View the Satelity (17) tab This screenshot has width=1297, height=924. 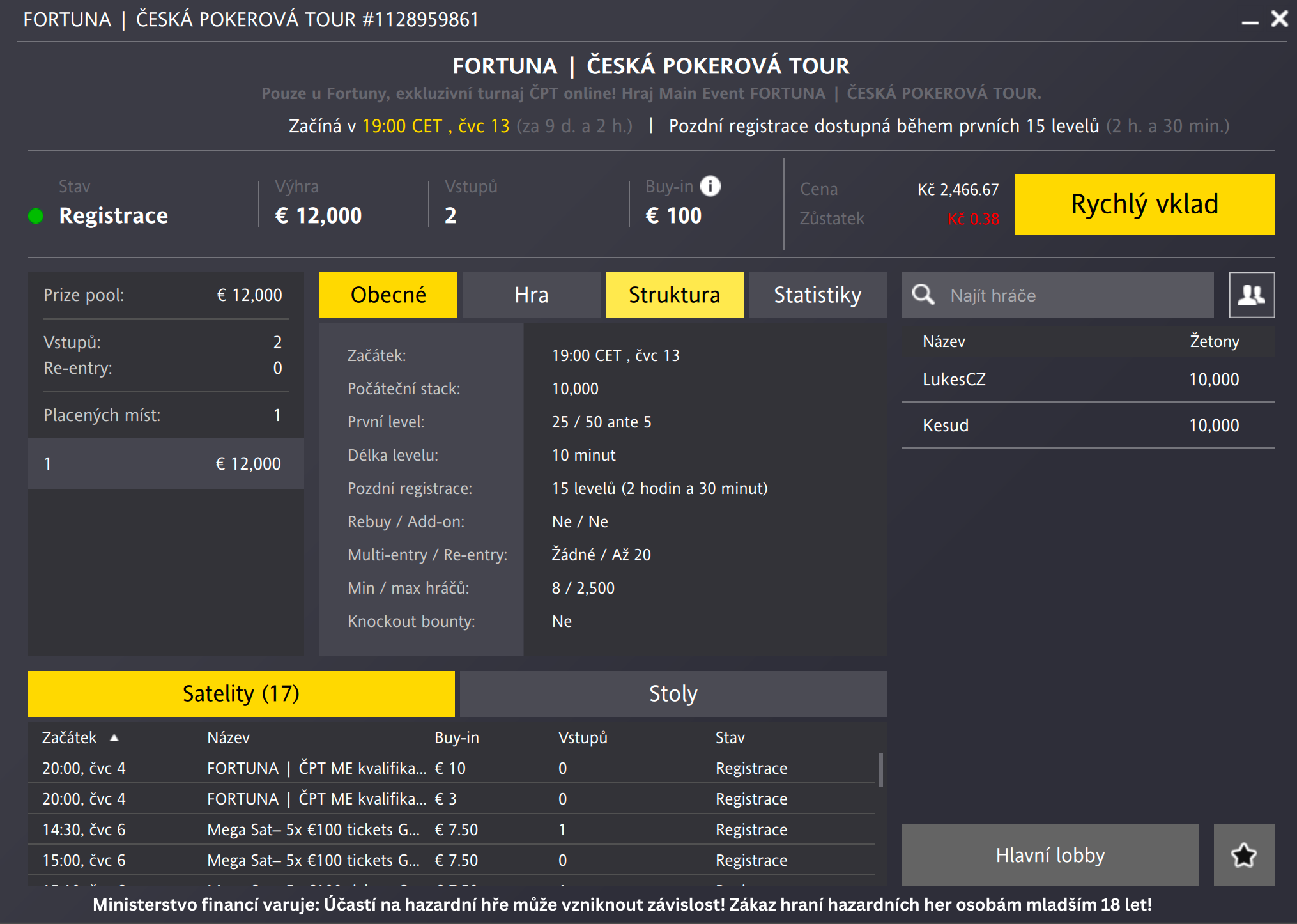(x=241, y=693)
